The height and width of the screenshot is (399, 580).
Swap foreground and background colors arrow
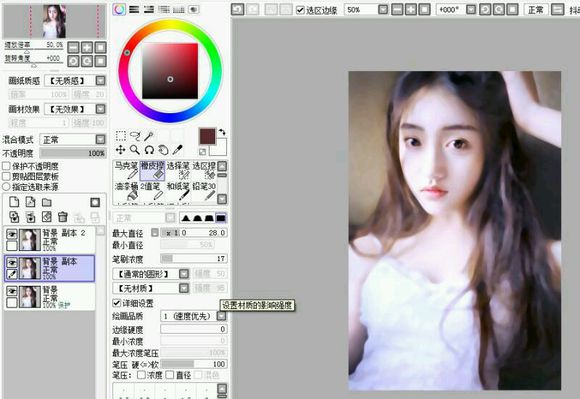click(x=222, y=132)
